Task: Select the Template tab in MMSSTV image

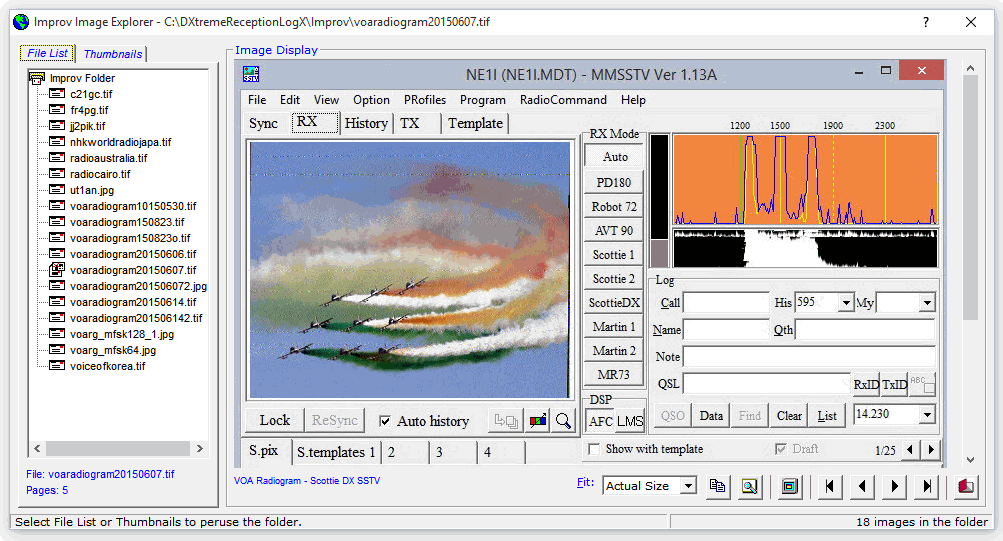Action: point(475,123)
